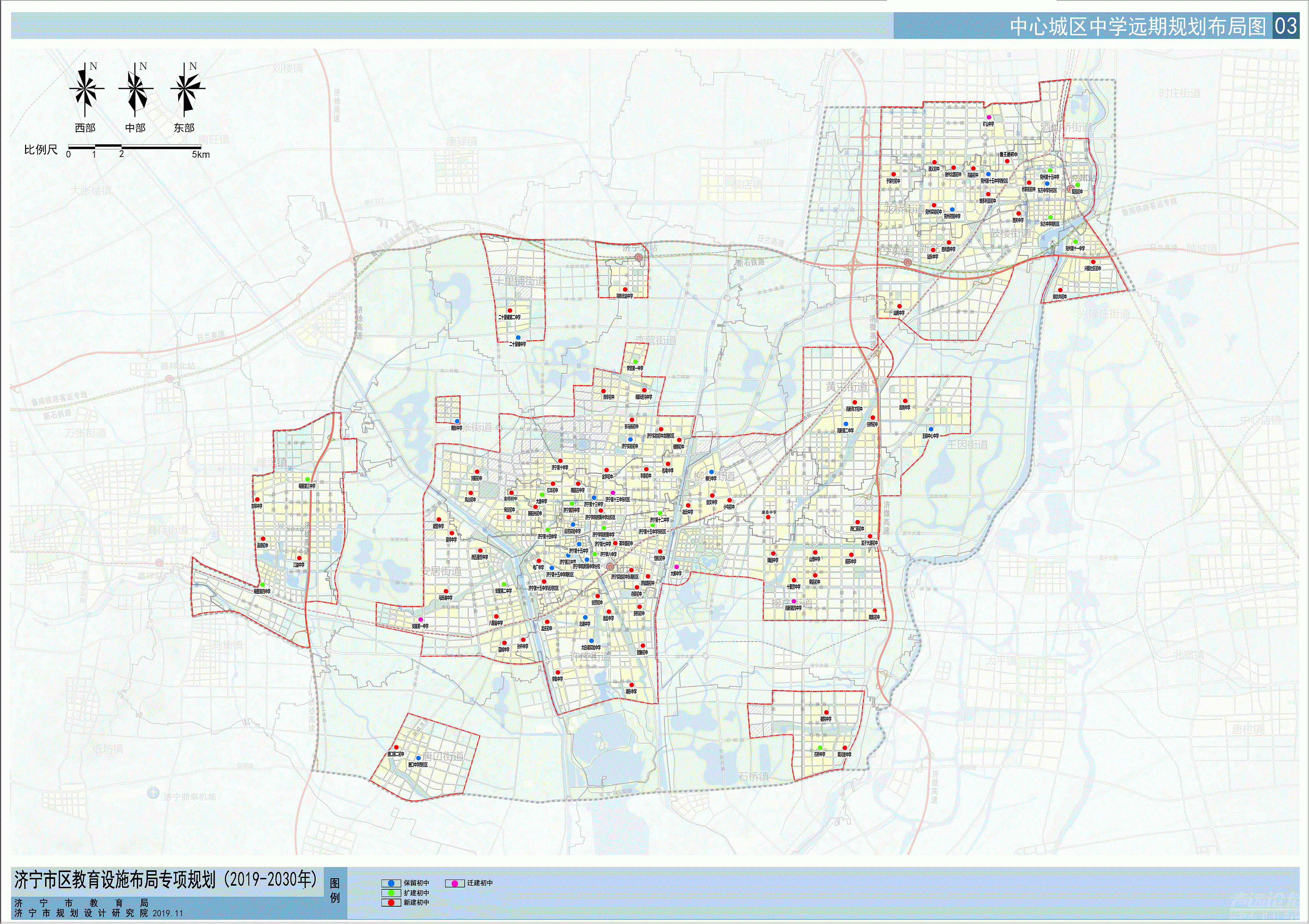This screenshot has width=1309, height=924.
Task: Click the 比例尺 label
Action: click(x=40, y=150)
